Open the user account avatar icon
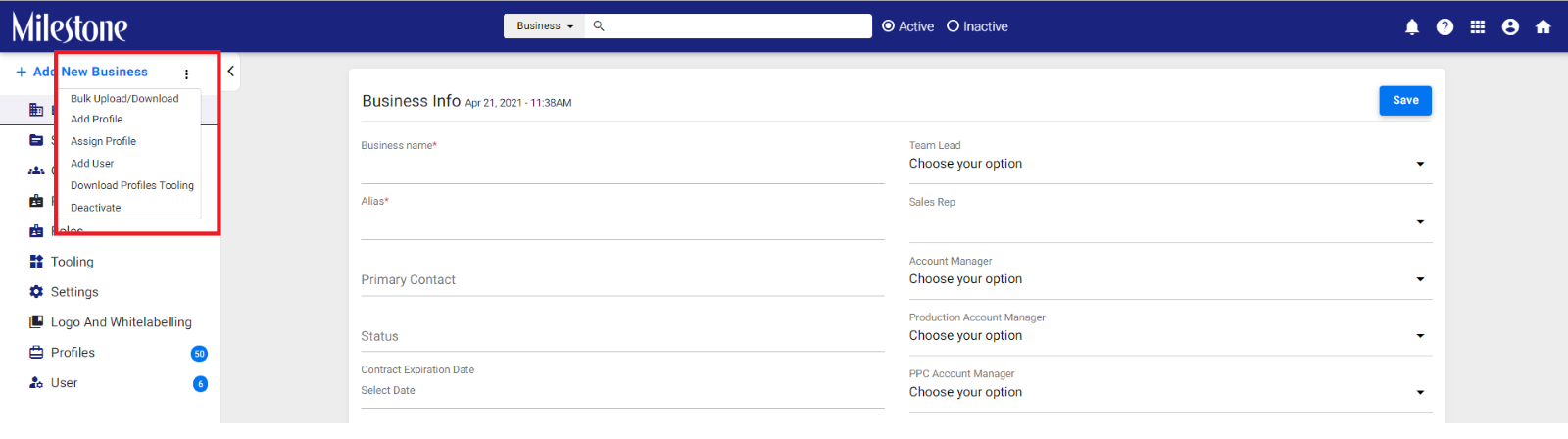 click(1510, 27)
